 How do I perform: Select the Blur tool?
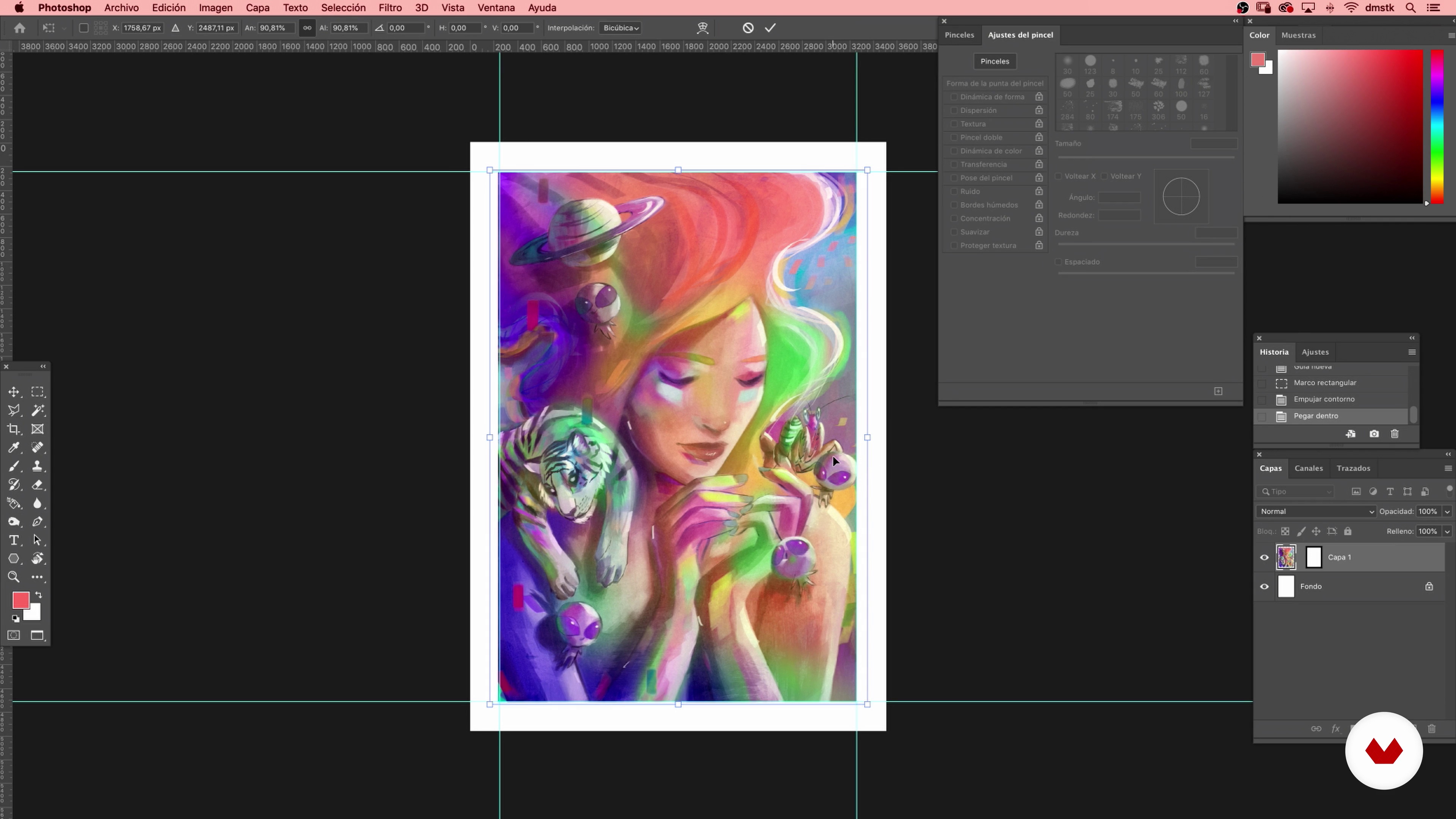37,503
